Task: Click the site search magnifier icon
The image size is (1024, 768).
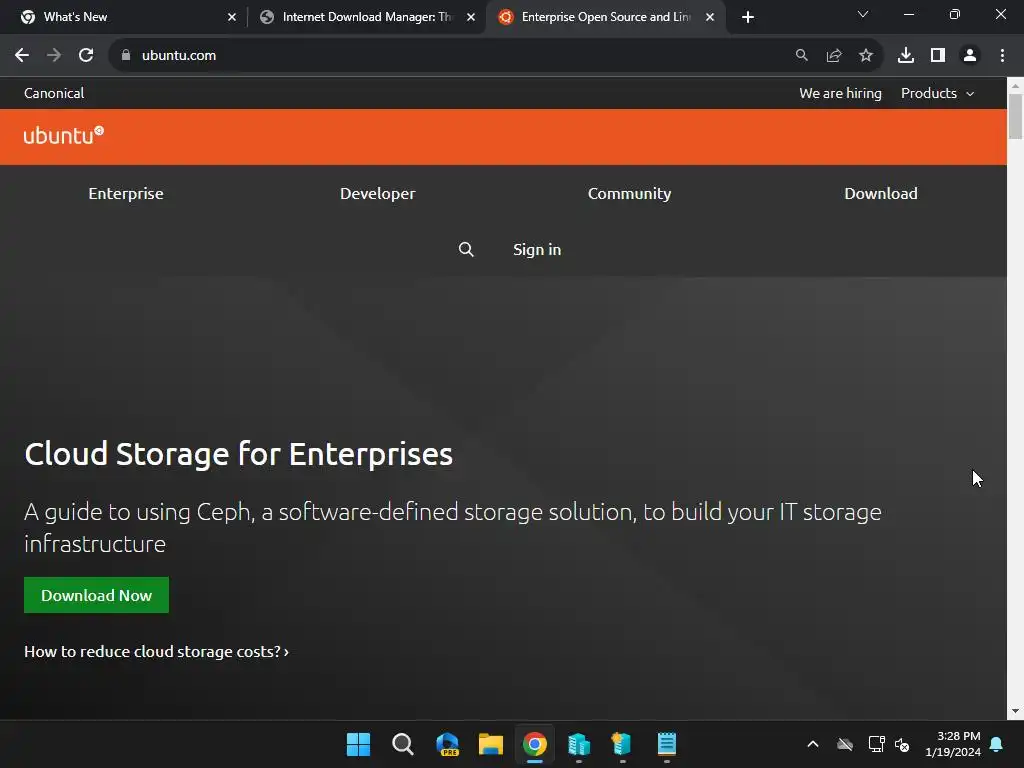Action: tap(466, 249)
